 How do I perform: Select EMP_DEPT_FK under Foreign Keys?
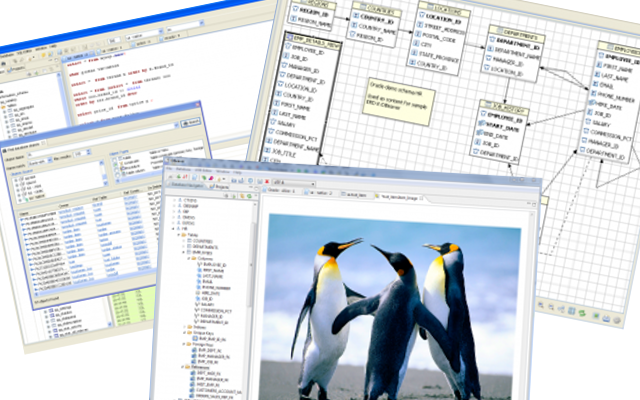pyautogui.click(x=210, y=350)
